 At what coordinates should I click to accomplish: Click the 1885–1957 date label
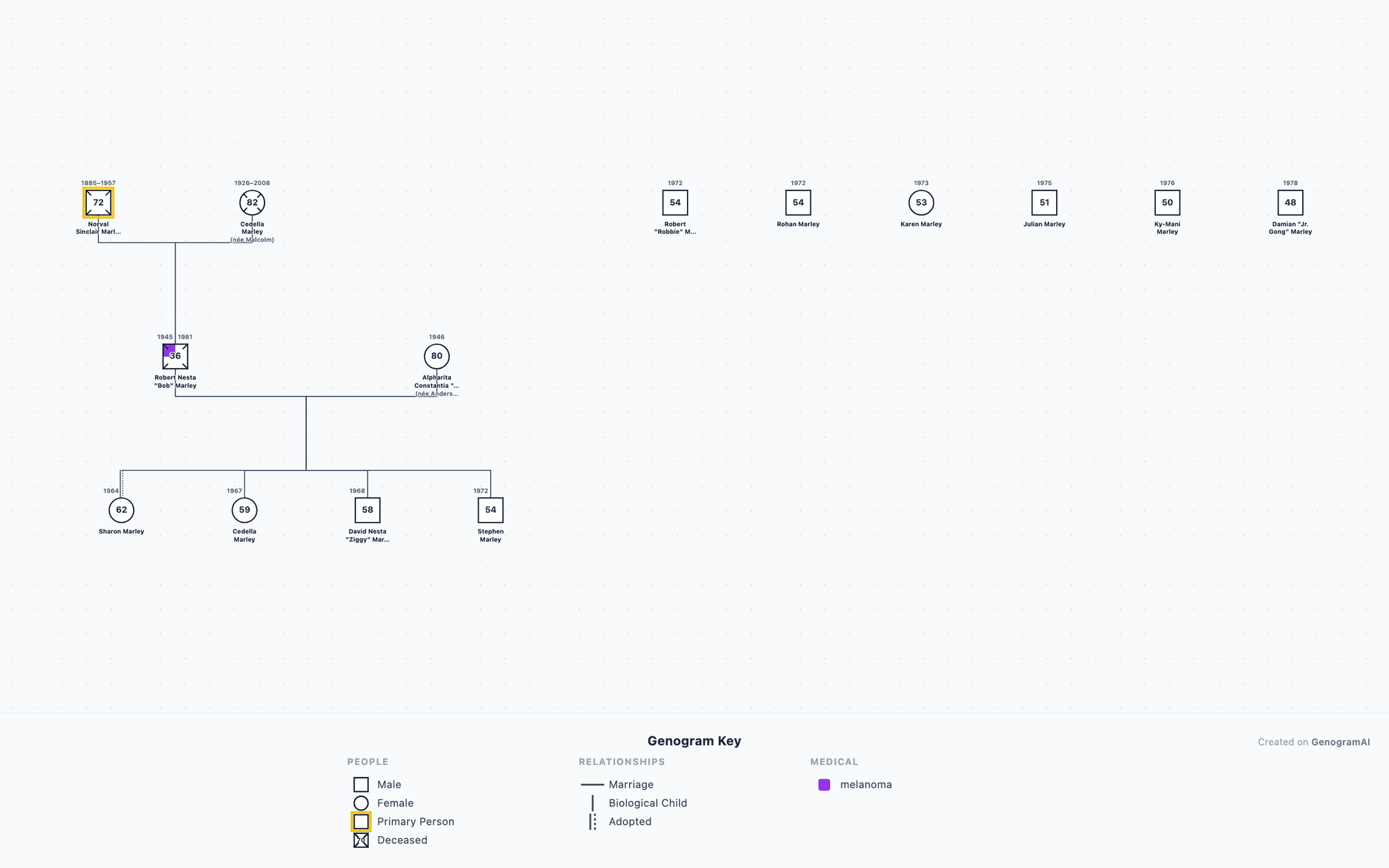point(98,183)
